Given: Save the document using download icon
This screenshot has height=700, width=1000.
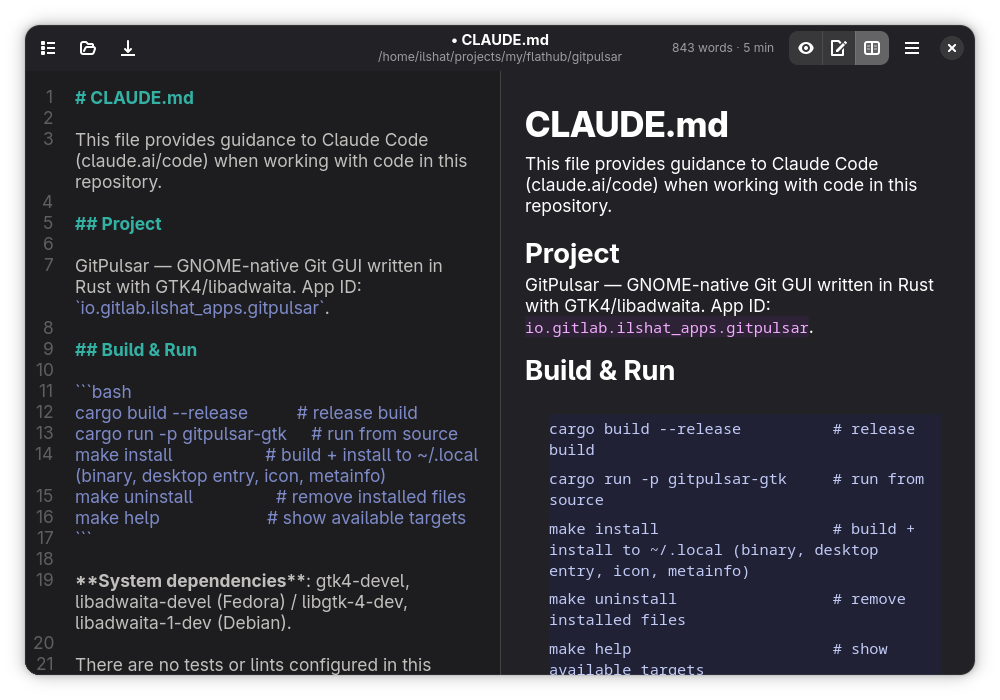Looking at the screenshot, I should [128, 48].
